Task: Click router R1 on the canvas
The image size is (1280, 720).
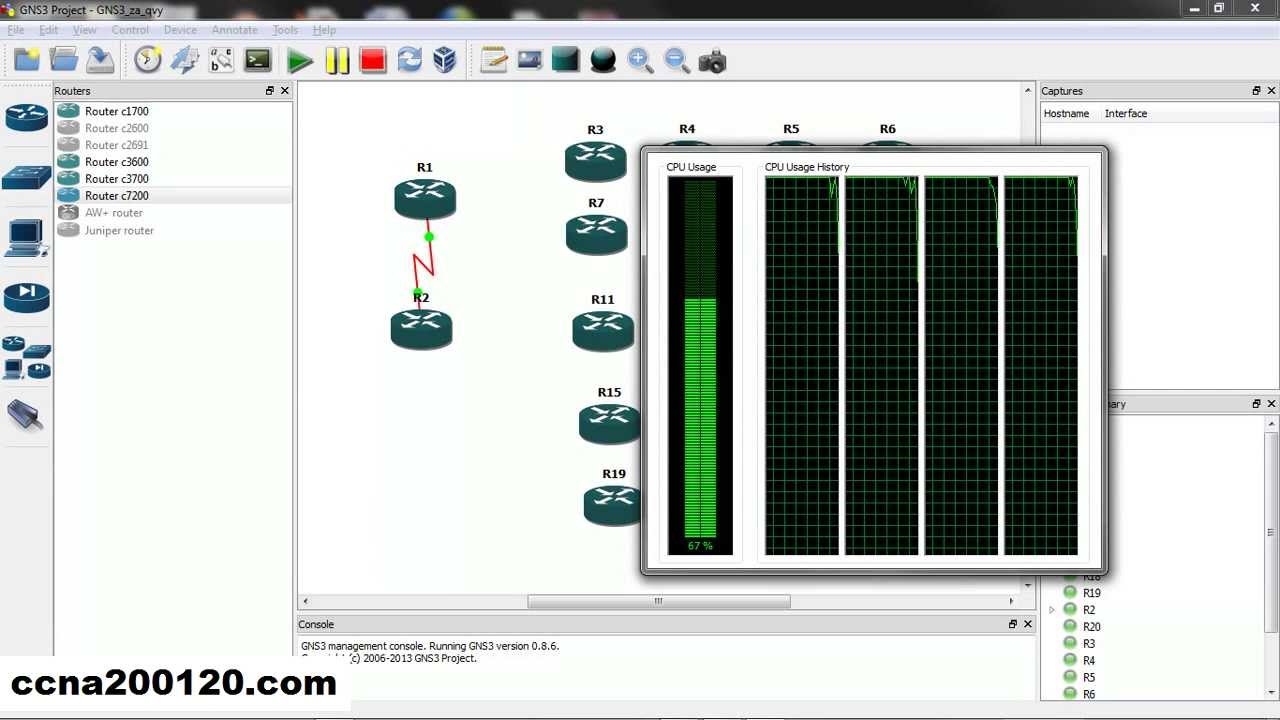Action: tap(425, 198)
